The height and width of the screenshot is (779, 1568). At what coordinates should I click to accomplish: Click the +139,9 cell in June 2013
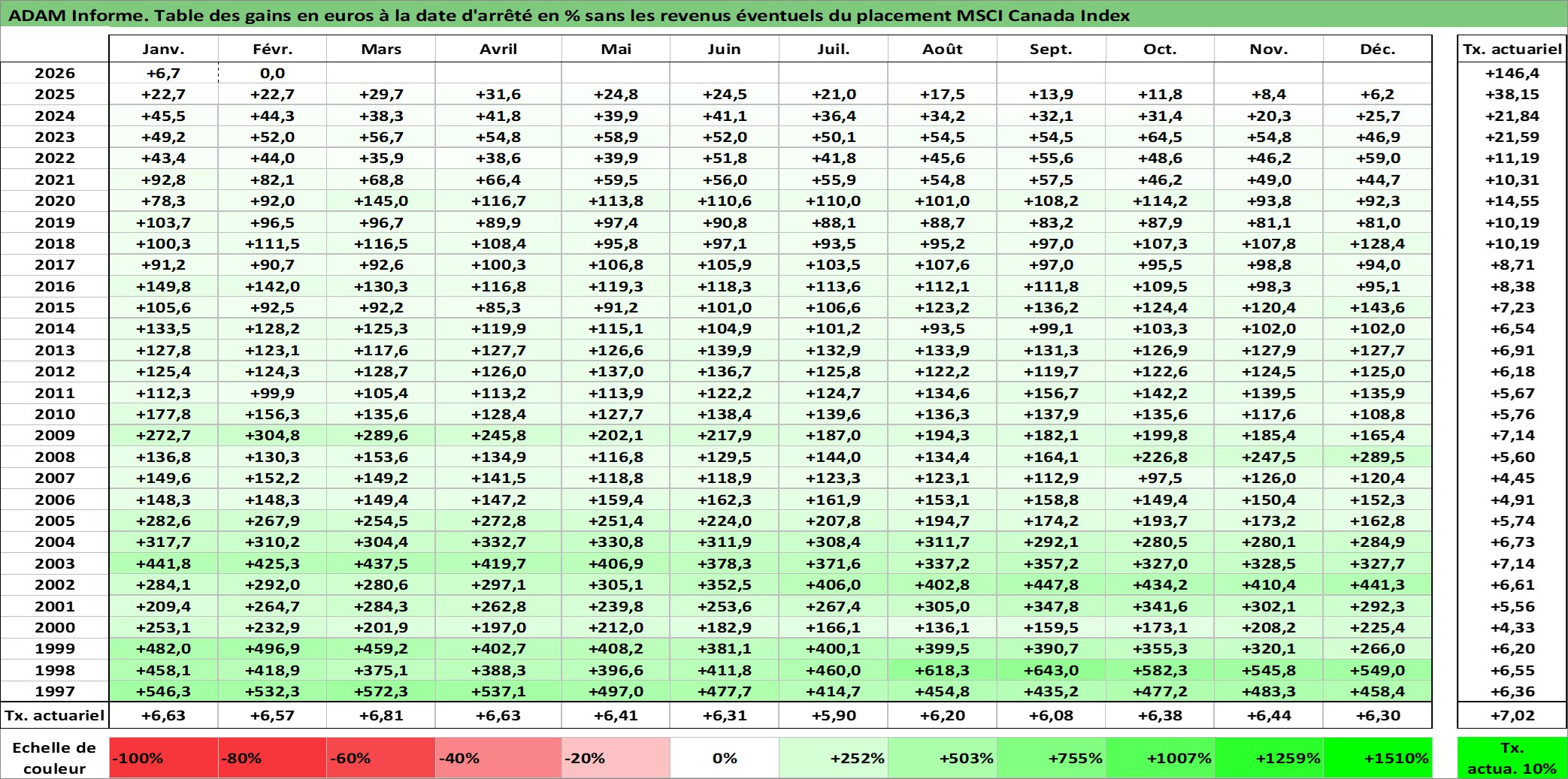725,350
